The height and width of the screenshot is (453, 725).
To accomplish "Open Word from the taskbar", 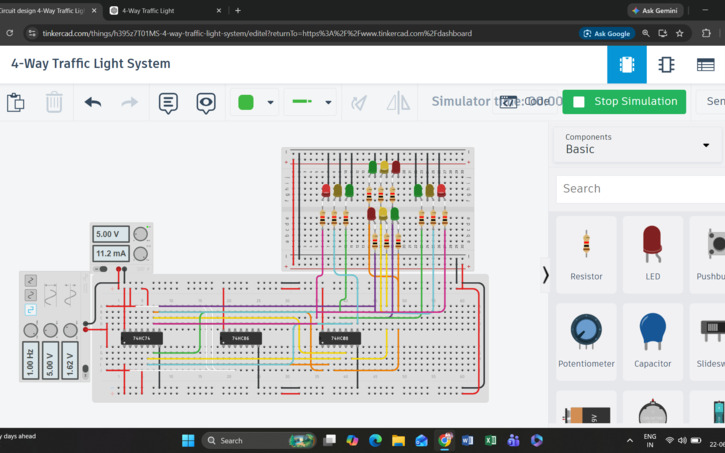I will (x=467, y=441).
